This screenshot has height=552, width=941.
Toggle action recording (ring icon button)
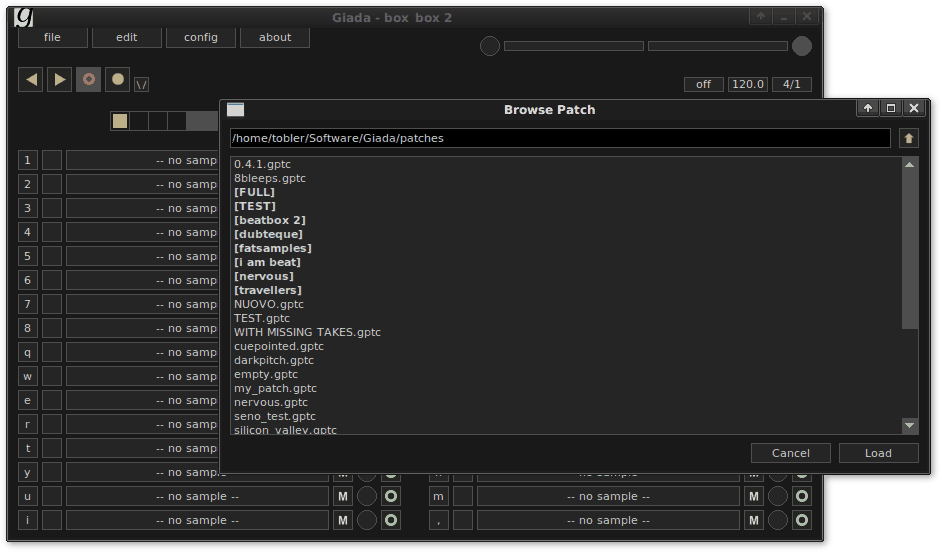[89, 79]
